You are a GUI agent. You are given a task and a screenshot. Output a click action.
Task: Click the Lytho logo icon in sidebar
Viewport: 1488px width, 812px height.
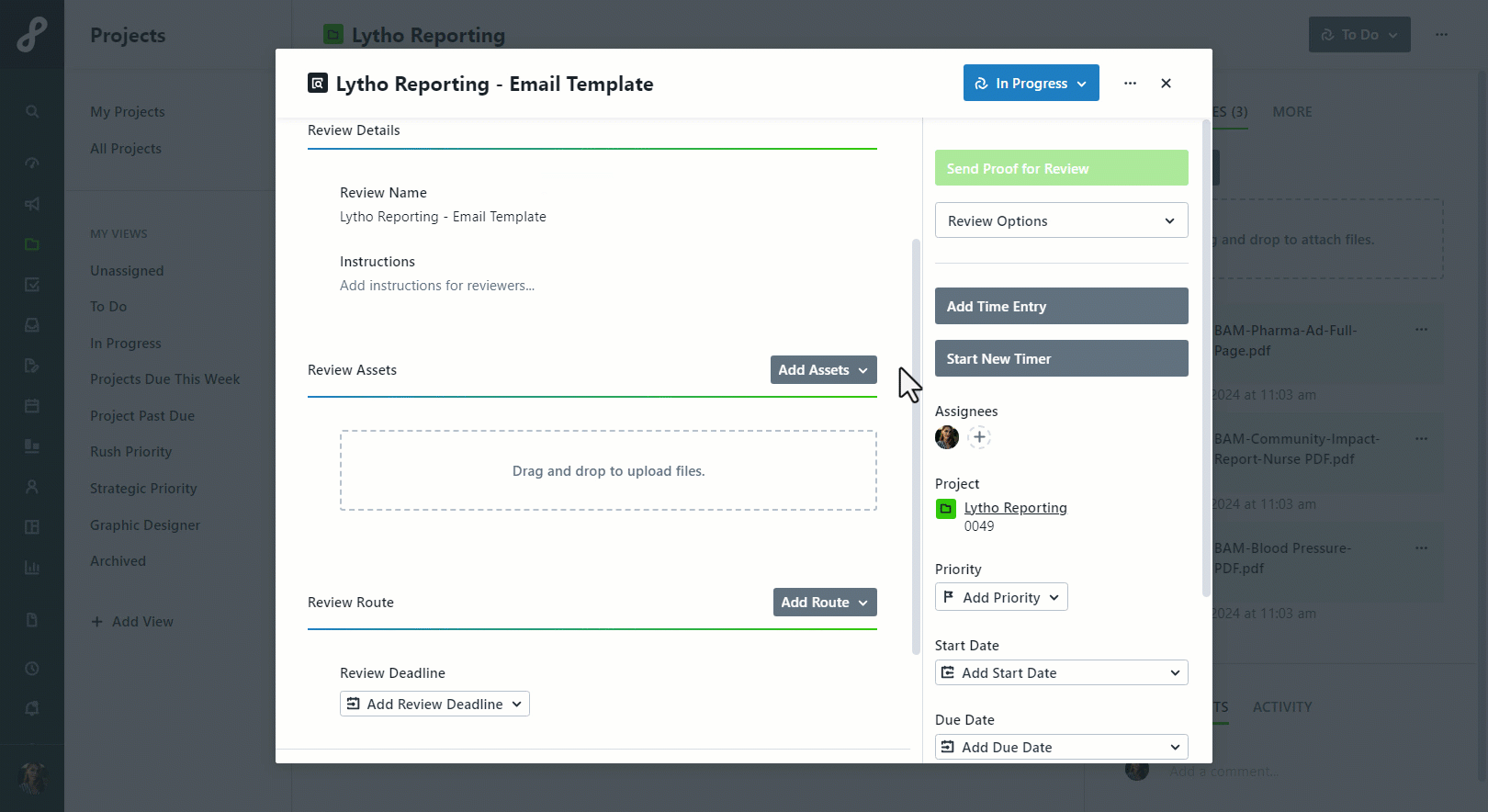[x=31, y=34]
